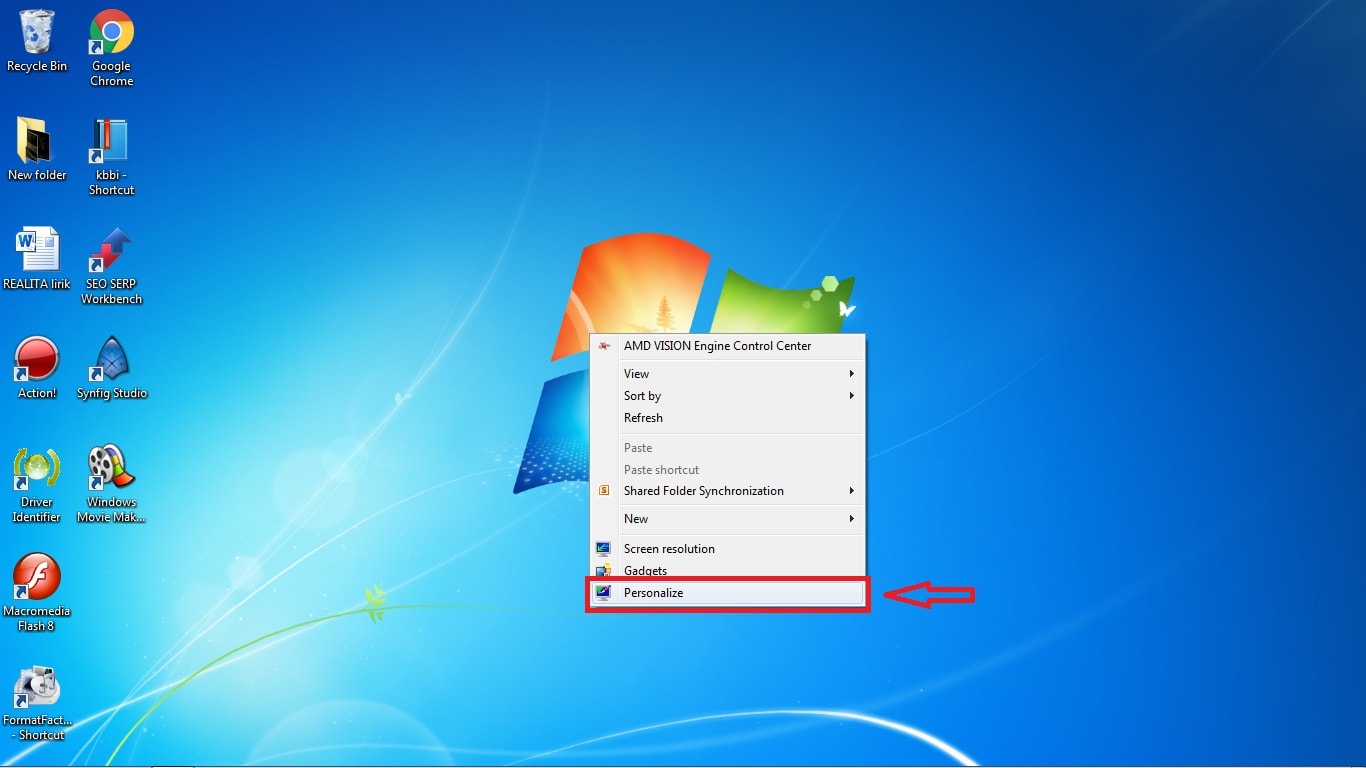Select Personalize in the context menu
The width and height of the screenshot is (1366, 768).
point(727,593)
